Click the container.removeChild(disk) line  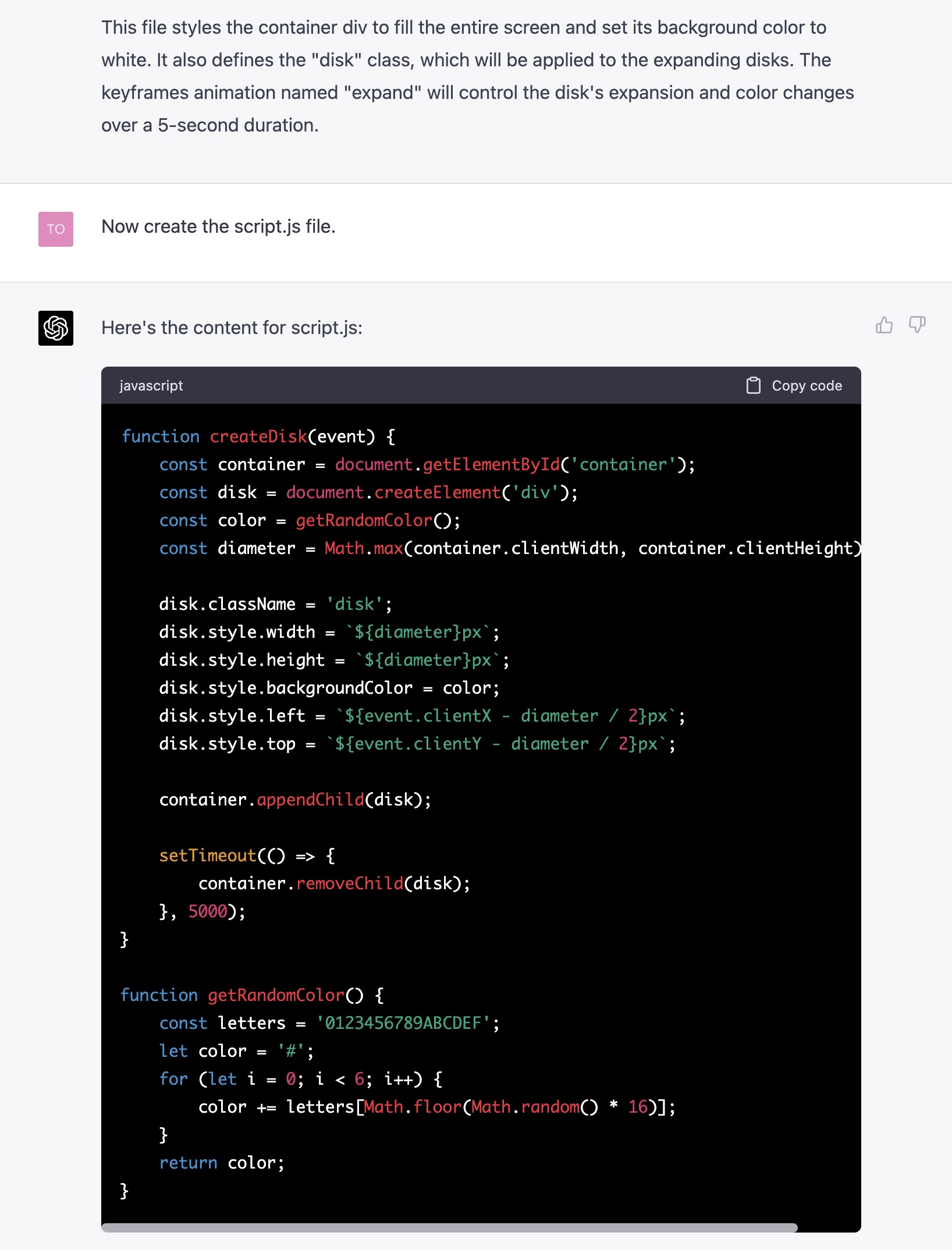pyautogui.click(x=334, y=883)
